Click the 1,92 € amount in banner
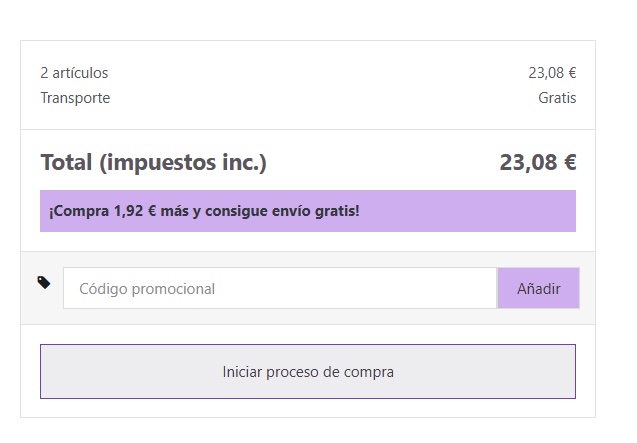 134,211
